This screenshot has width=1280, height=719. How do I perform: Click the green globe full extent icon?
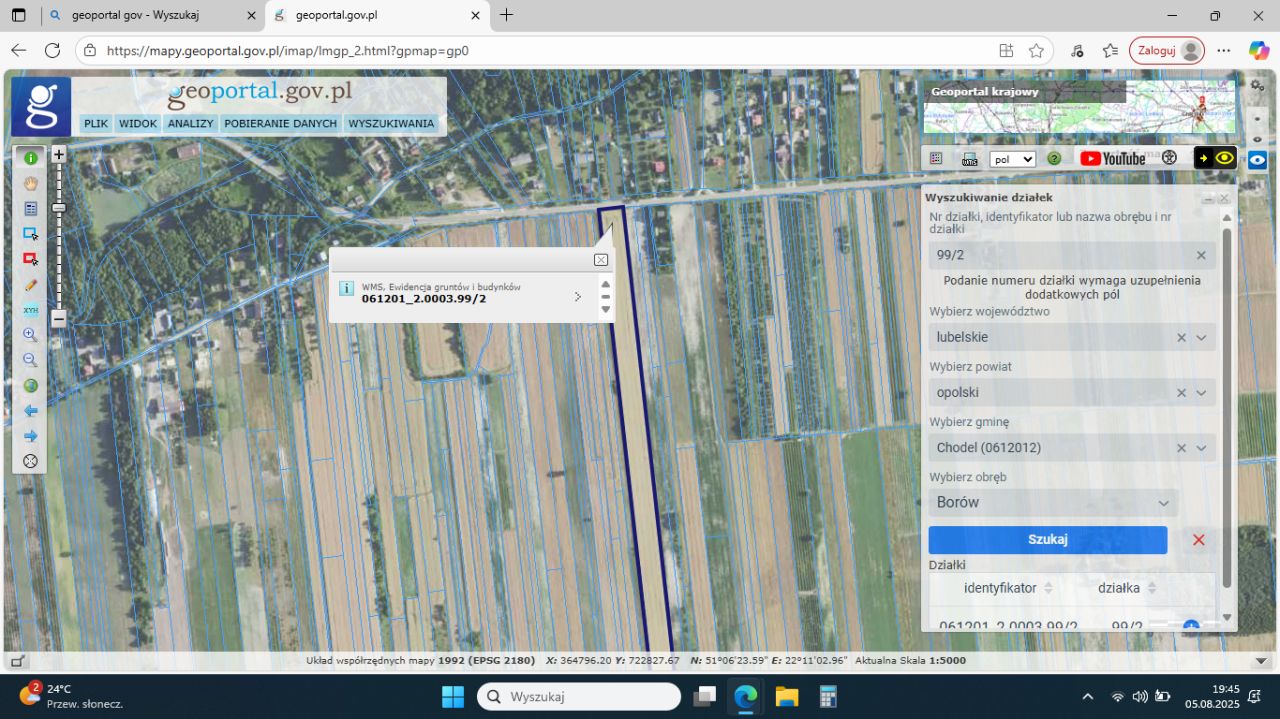(30, 386)
